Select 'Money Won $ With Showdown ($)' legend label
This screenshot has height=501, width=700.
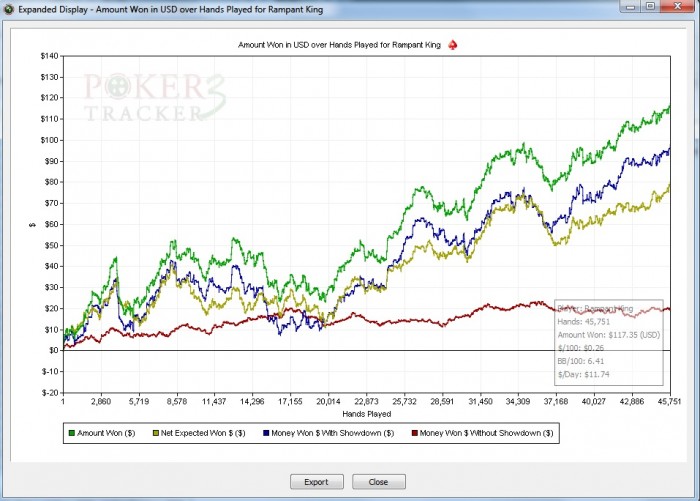[333, 433]
